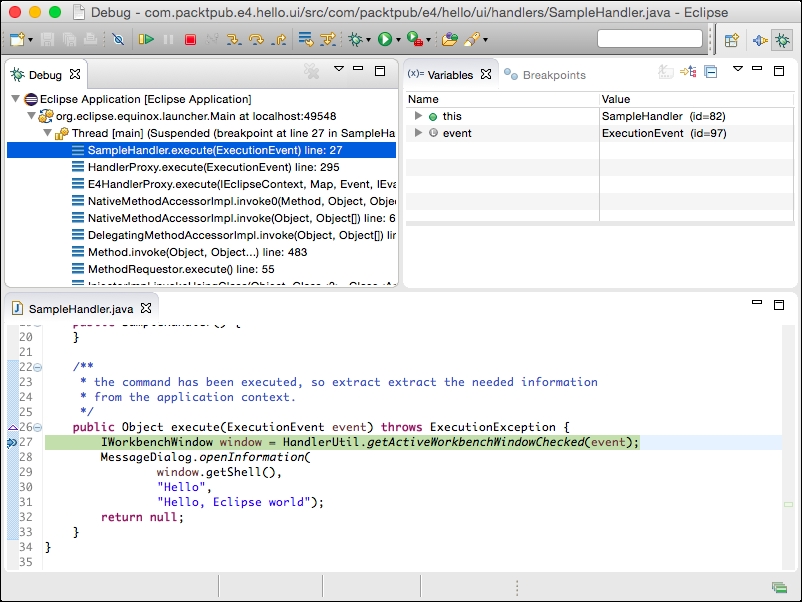Click the Resume debug button
Viewport: 802px width, 602px height.
pyautogui.click(x=146, y=40)
